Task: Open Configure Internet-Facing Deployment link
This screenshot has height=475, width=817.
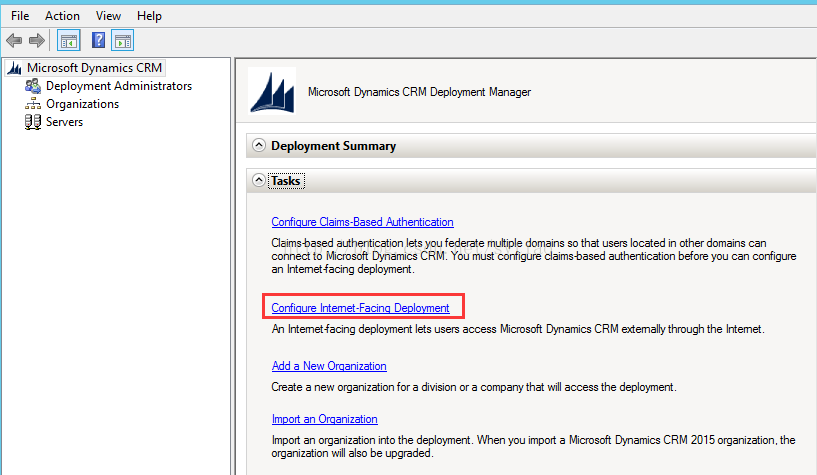Action: pyautogui.click(x=360, y=308)
